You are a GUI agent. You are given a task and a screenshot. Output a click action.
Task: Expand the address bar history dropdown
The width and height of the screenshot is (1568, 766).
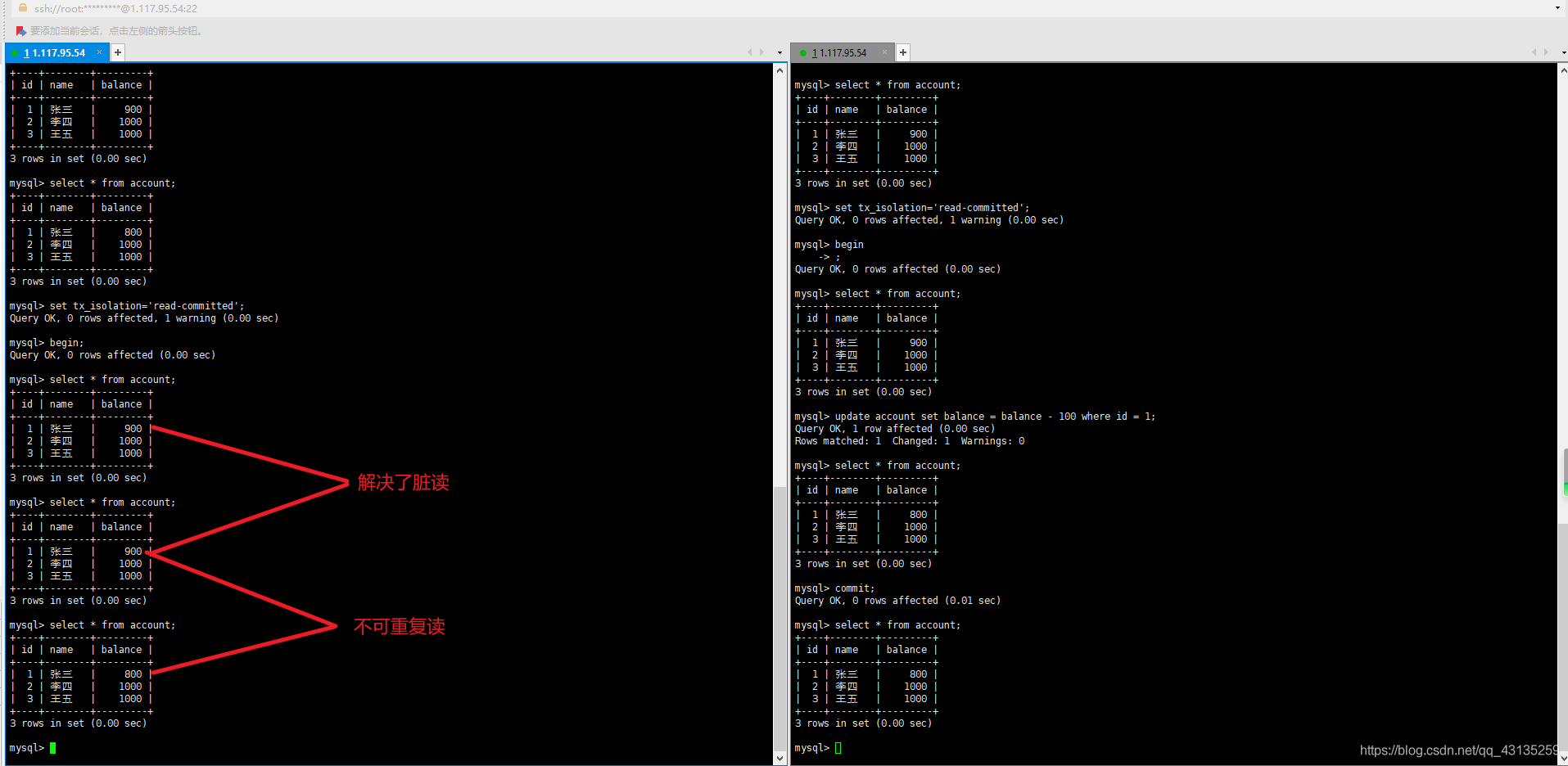pyautogui.click(x=1557, y=8)
